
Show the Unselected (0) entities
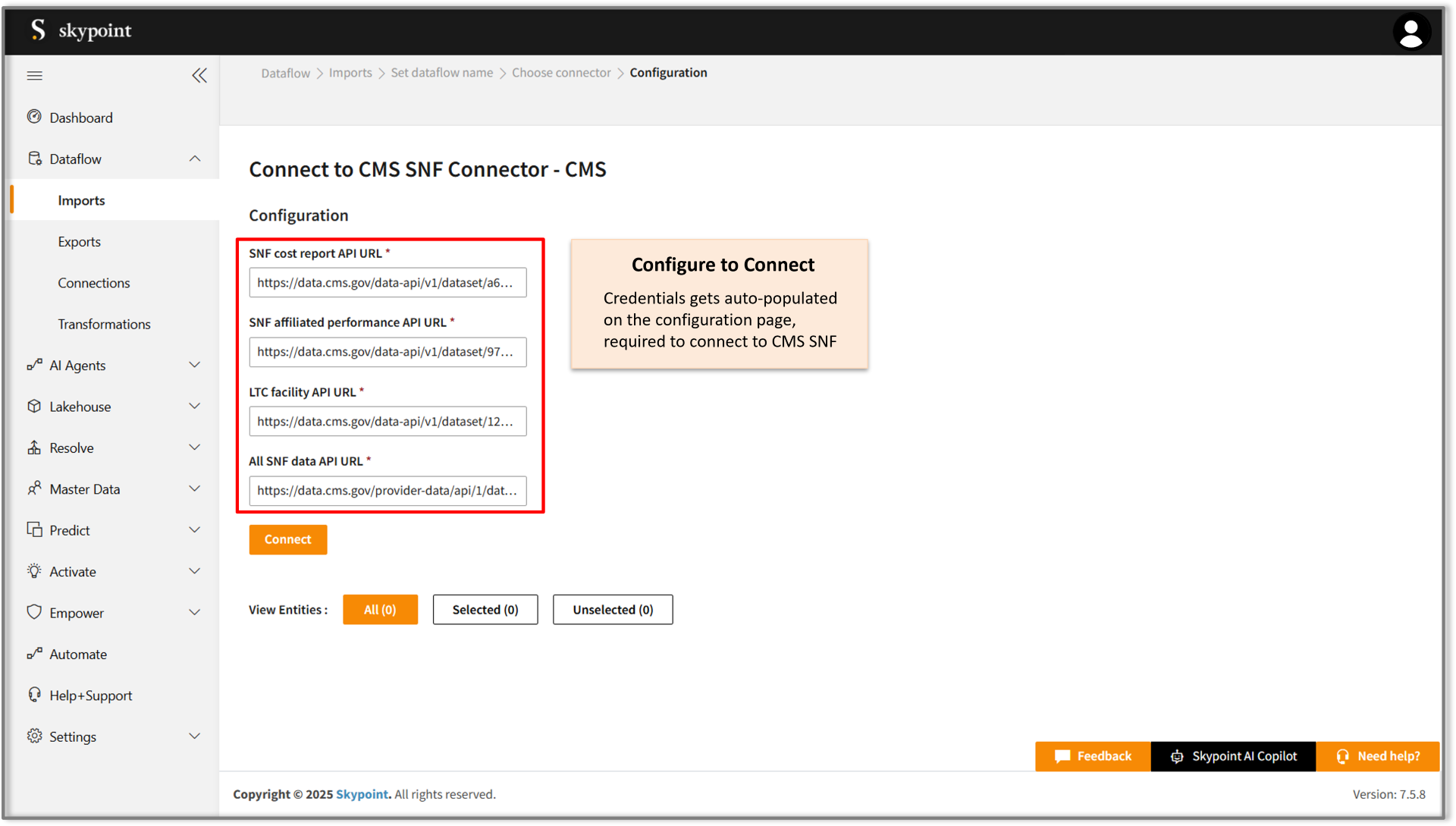pyautogui.click(x=612, y=609)
